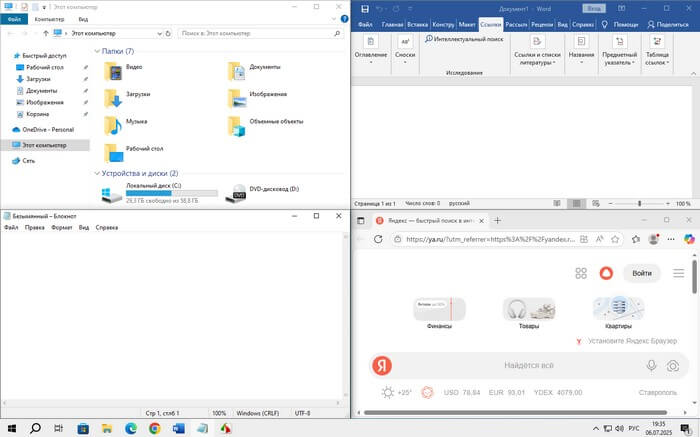This screenshot has height=437, width=700.
Task: Select Загрузки in Quick access sidebar
Action: pyautogui.click(x=39, y=80)
